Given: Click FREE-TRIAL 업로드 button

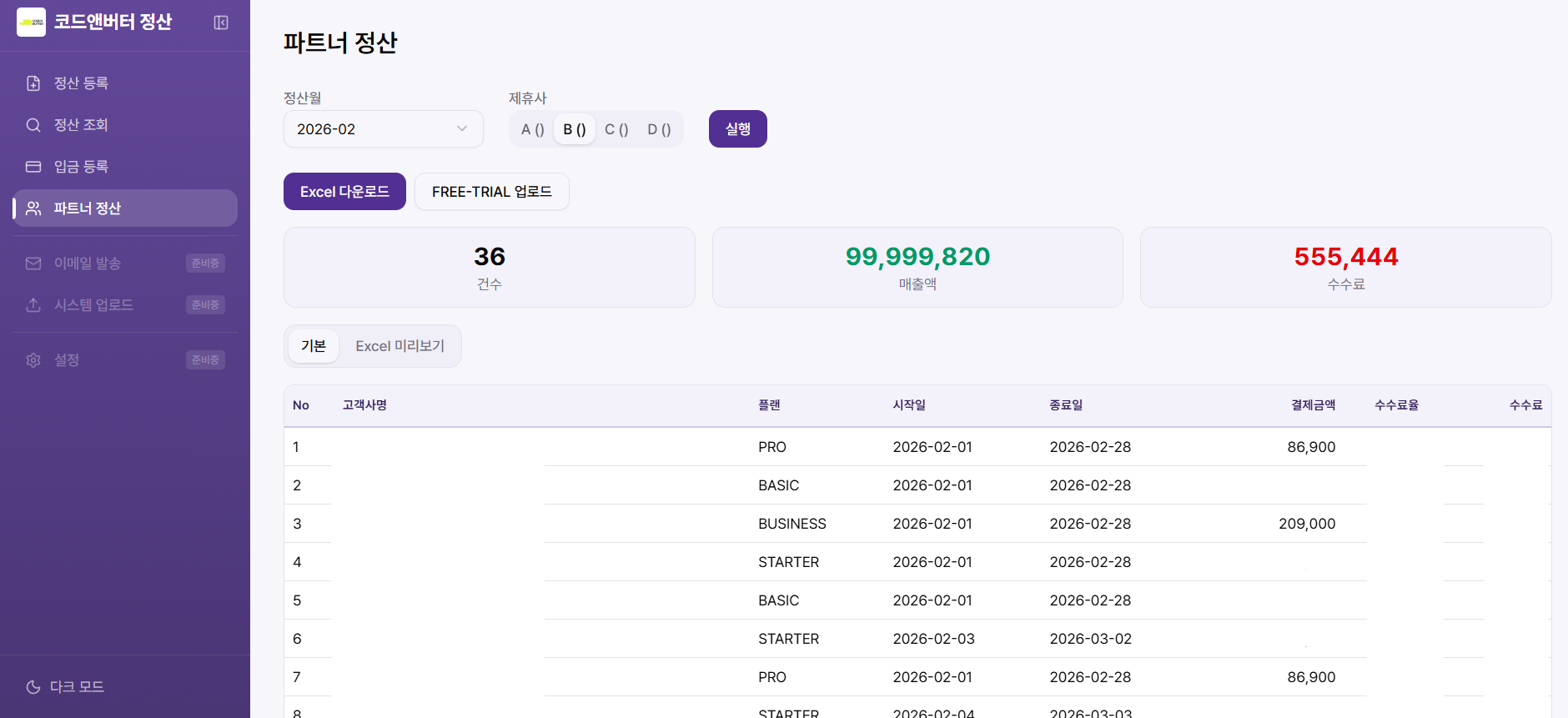Looking at the screenshot, I should click(x=491, y=192).
